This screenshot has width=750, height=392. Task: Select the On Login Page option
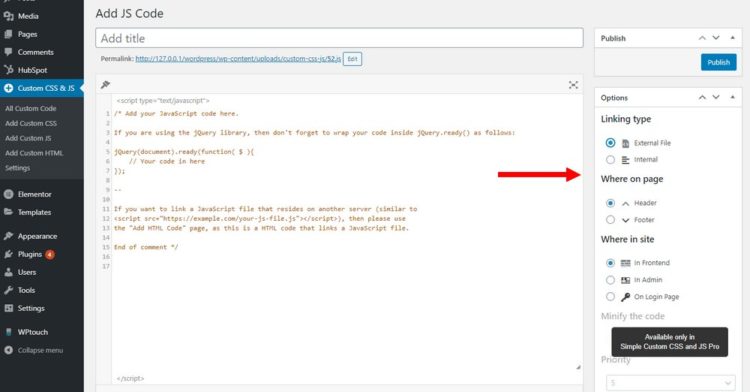click(610, 297)
